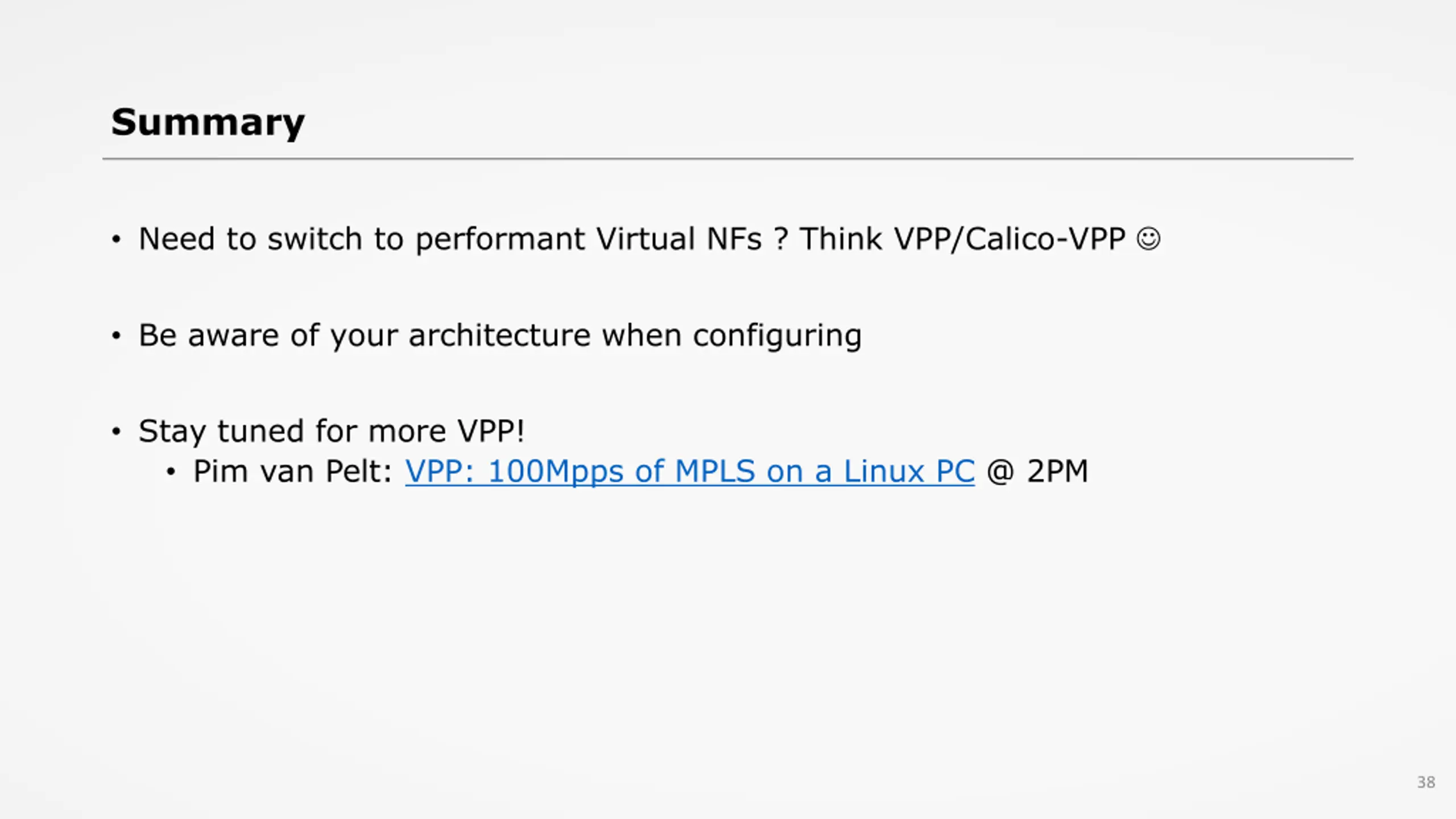Click the slide number 38
The image size is (1456, 819).
click(x=1426, y=783)
